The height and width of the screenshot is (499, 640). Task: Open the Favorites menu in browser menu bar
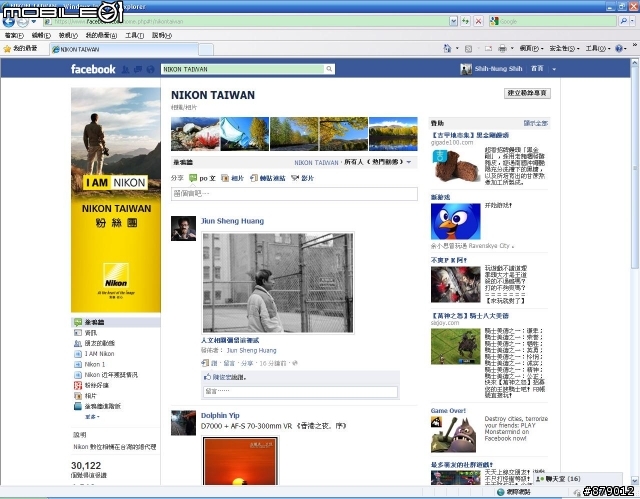click(x=101, y=35)
